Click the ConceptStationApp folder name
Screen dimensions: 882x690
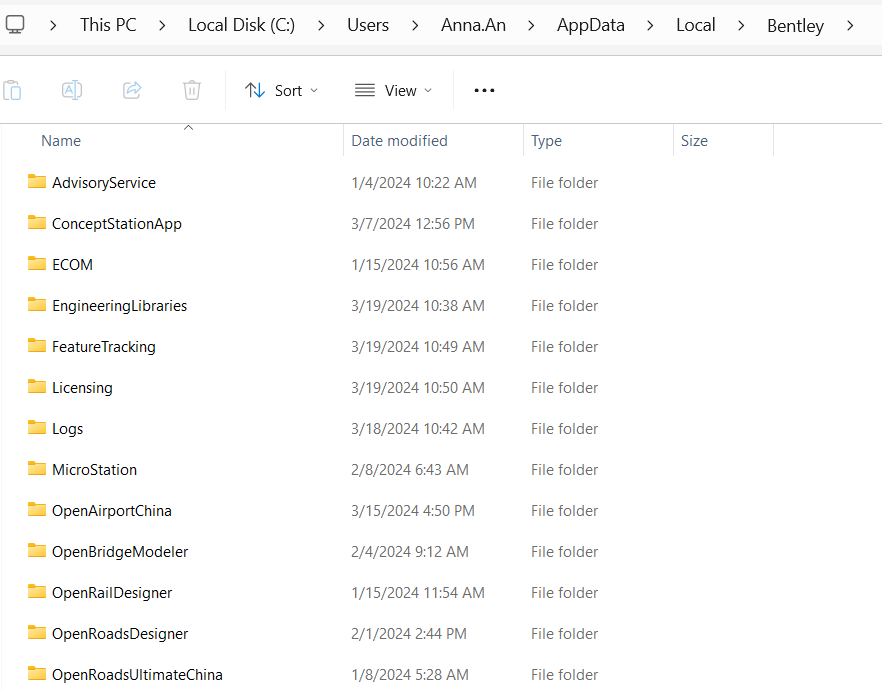pos(116,224)
